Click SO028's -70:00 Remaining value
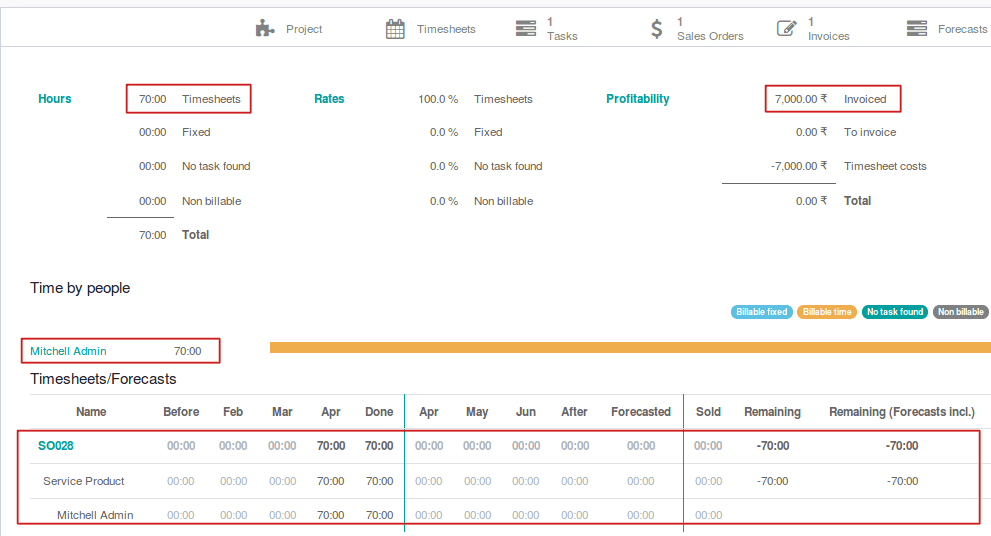This screenshot has height=536, width=991. (x=772, y=446)
